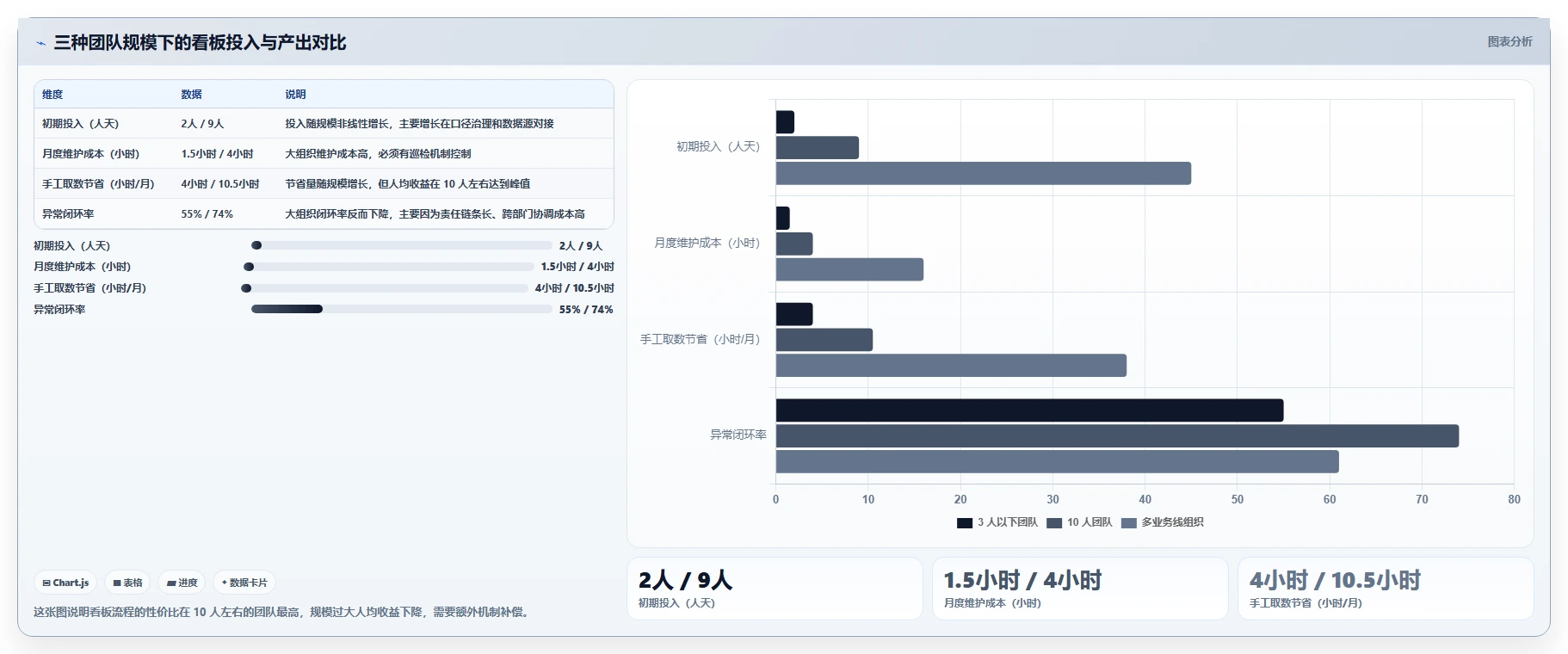Click the chart y-axis label 月度维护成本（小时）
This screenshot has width=1568, height=654.
[x=707, y=244]
